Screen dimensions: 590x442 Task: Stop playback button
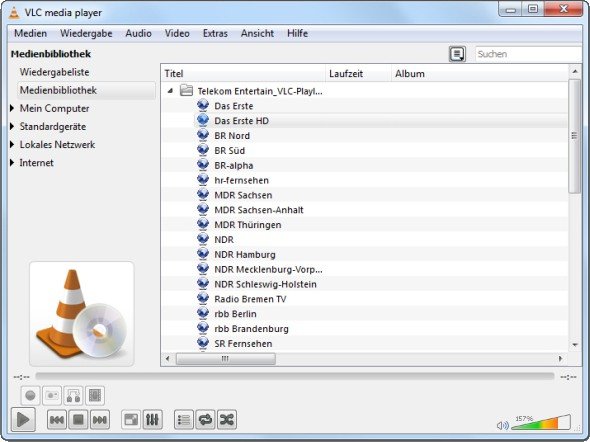click(x=78, y=419)
